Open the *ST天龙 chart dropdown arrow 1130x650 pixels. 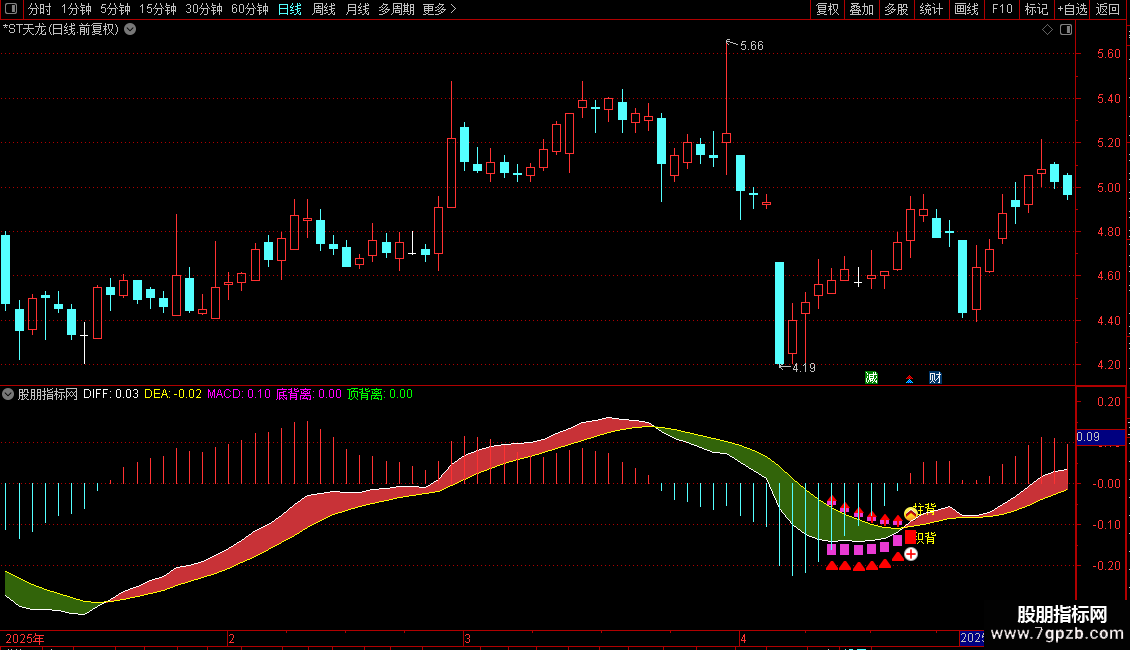point(130,29)
